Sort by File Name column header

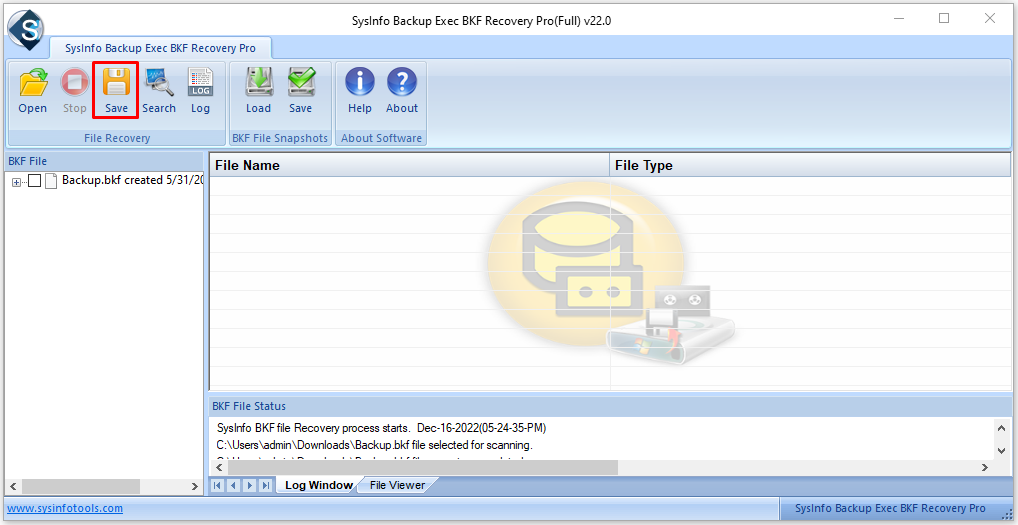coord(410,165)
